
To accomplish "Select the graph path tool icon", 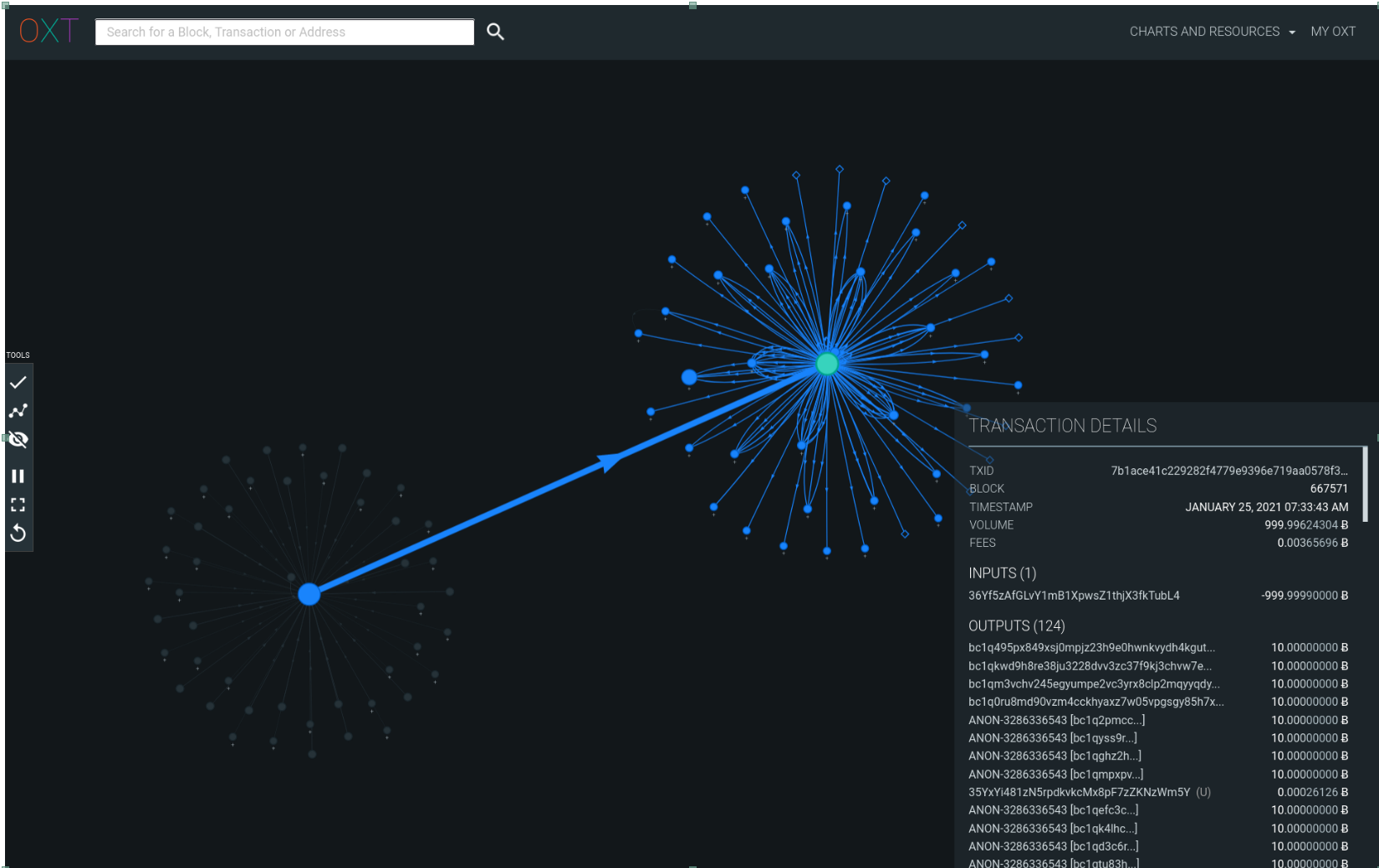I will click(18, 411).
